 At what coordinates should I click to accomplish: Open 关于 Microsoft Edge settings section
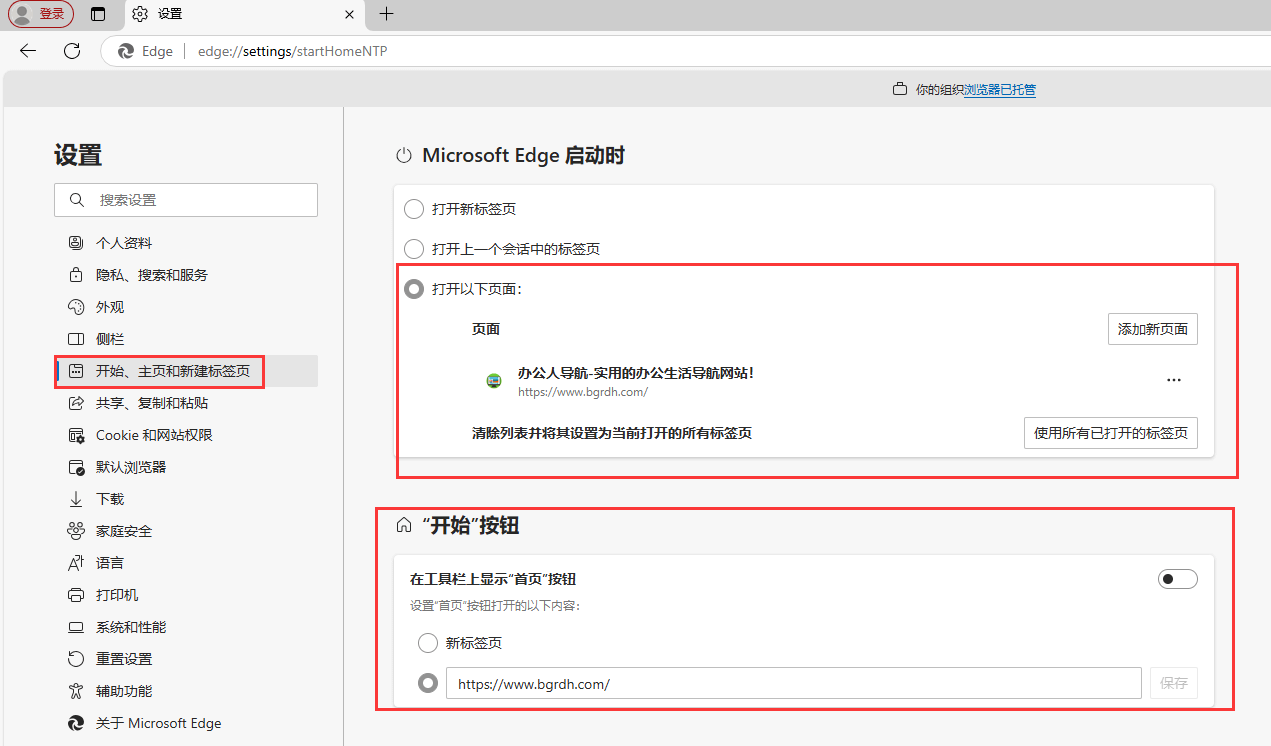186,723
